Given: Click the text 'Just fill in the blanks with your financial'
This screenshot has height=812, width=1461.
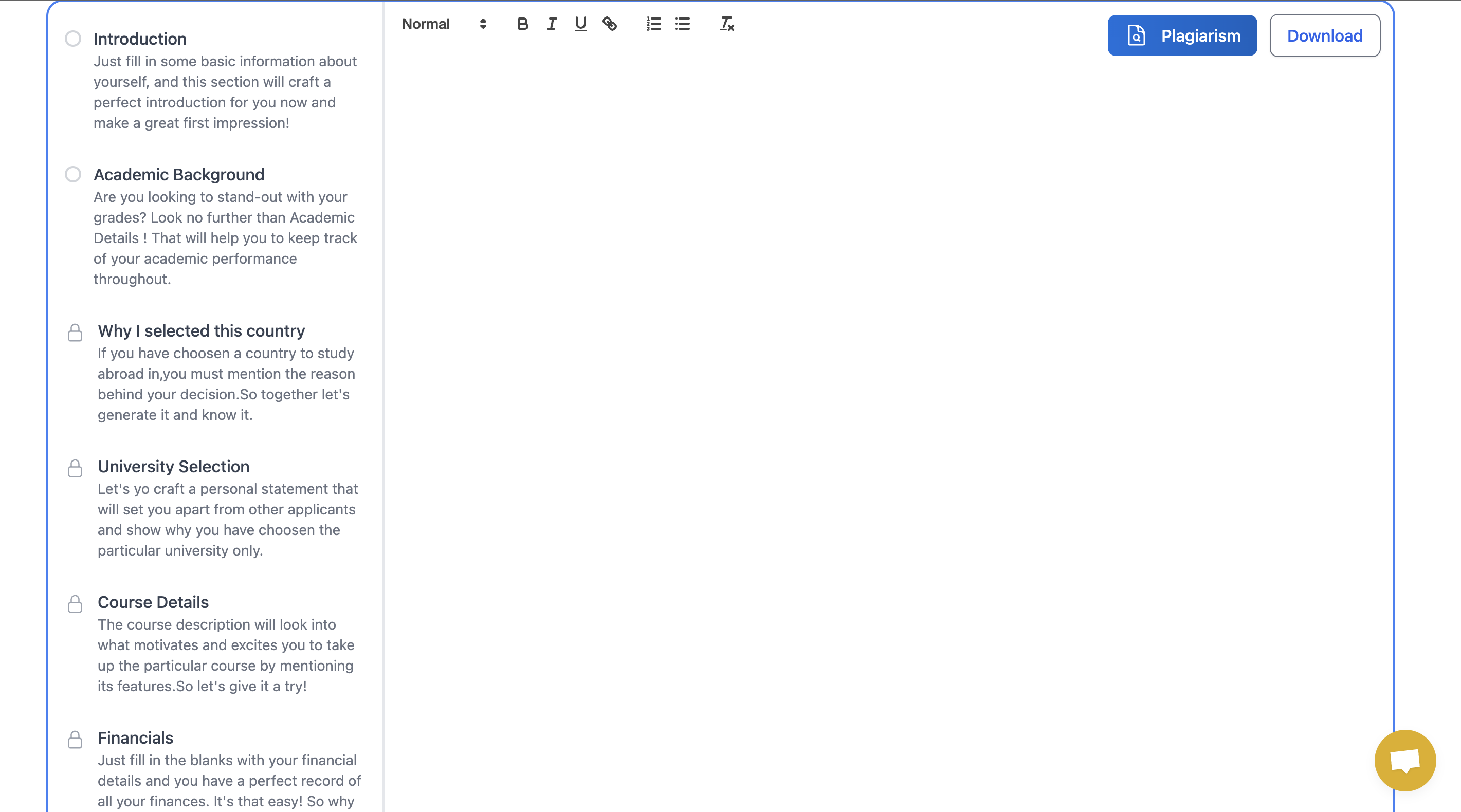Looking at the screenshot, I should pos(227,760).
